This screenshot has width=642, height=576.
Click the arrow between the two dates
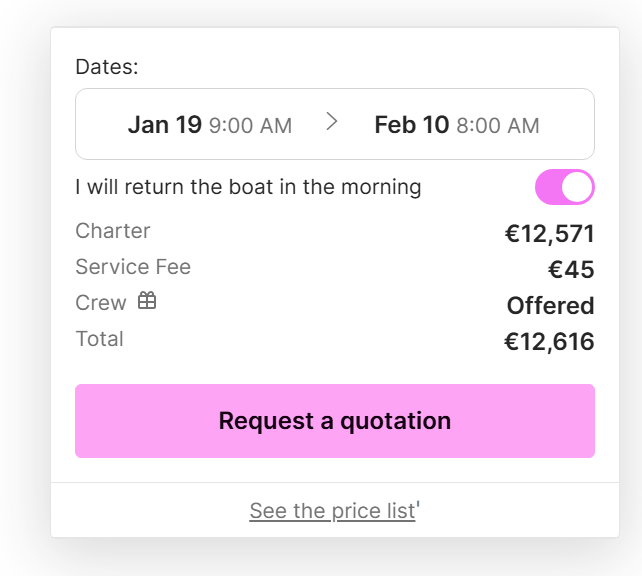333,122
